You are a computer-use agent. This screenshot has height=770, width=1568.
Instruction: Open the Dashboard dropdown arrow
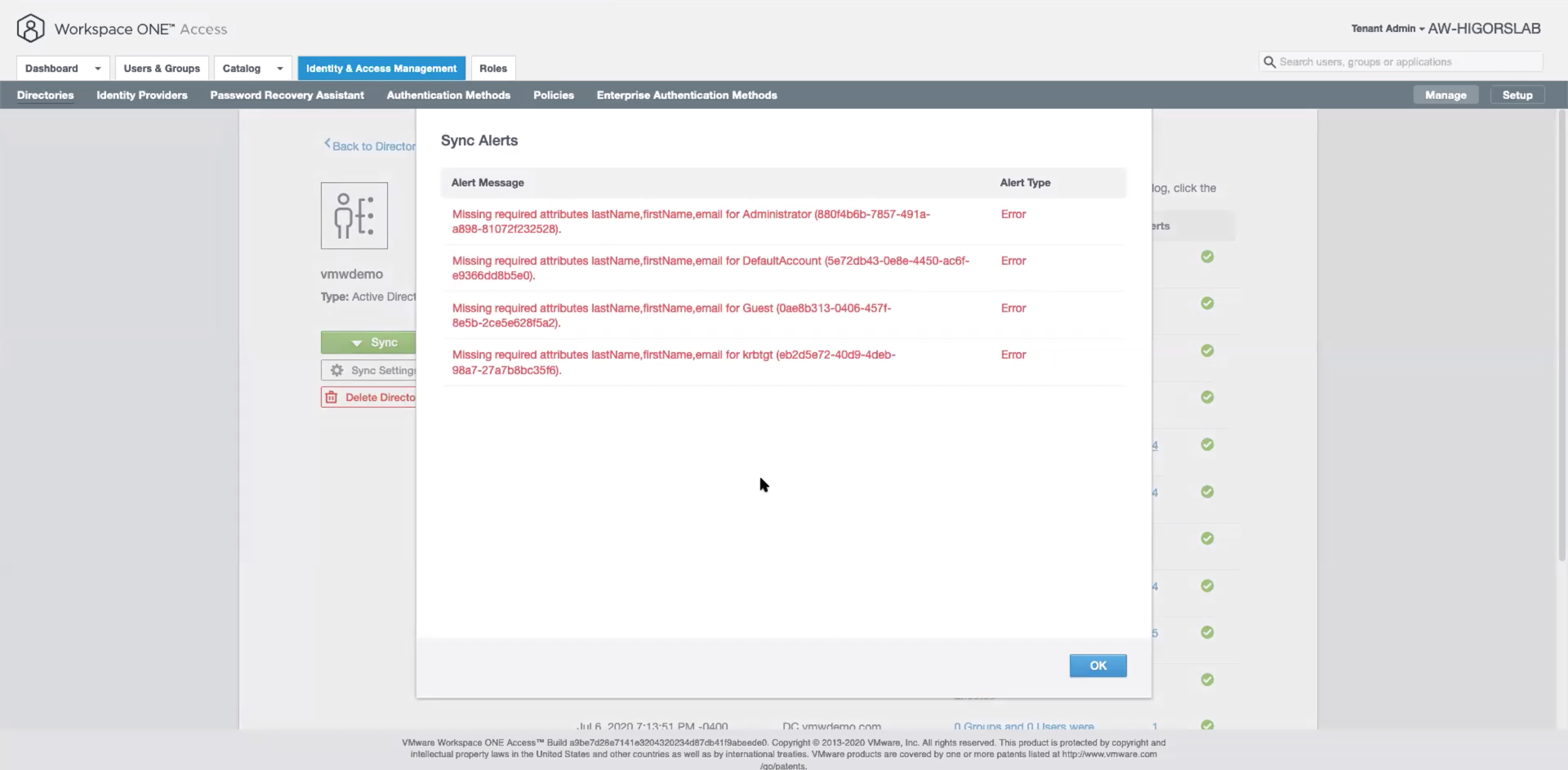pos(98,69)
